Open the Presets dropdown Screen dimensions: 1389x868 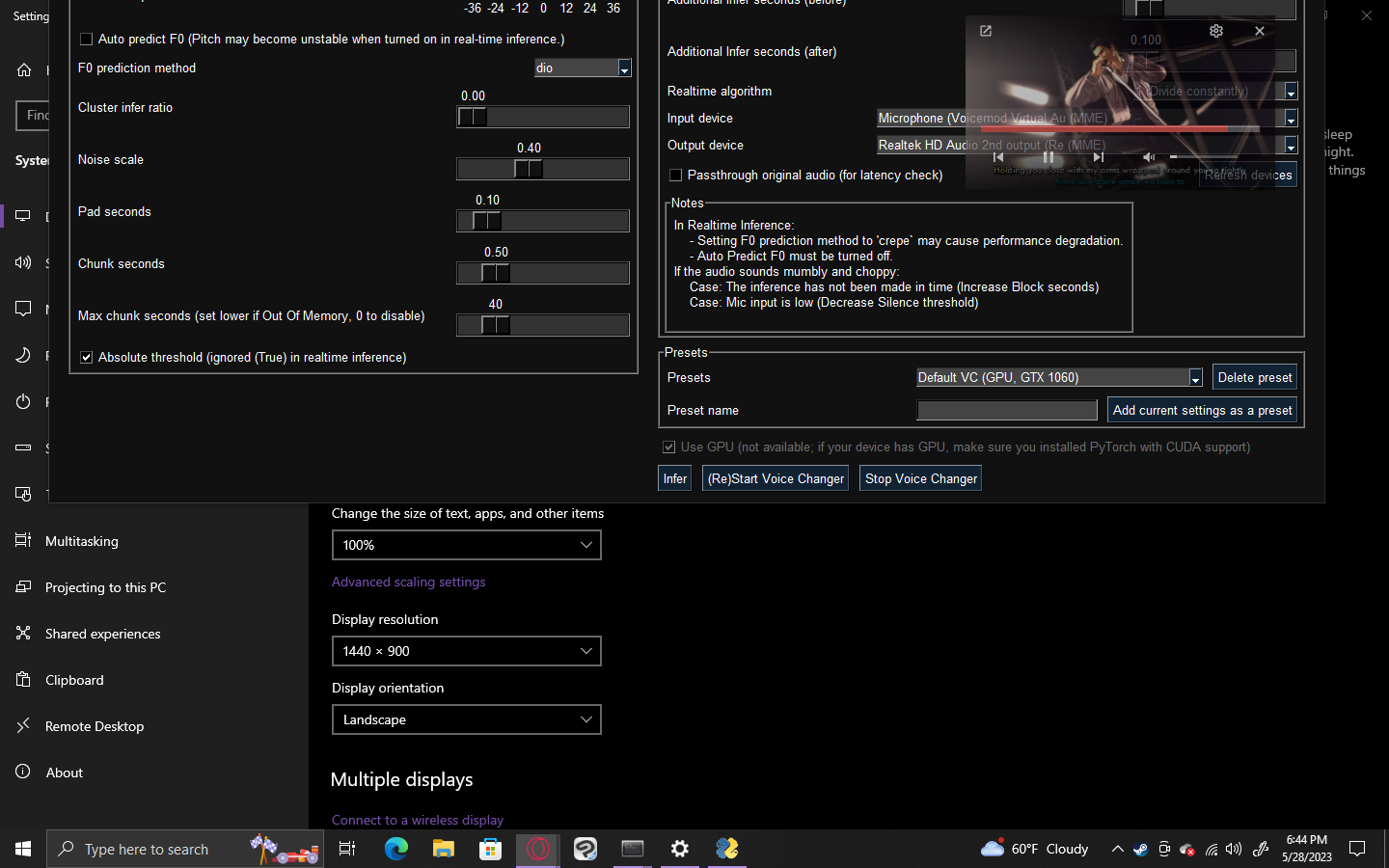[1059, 377]
